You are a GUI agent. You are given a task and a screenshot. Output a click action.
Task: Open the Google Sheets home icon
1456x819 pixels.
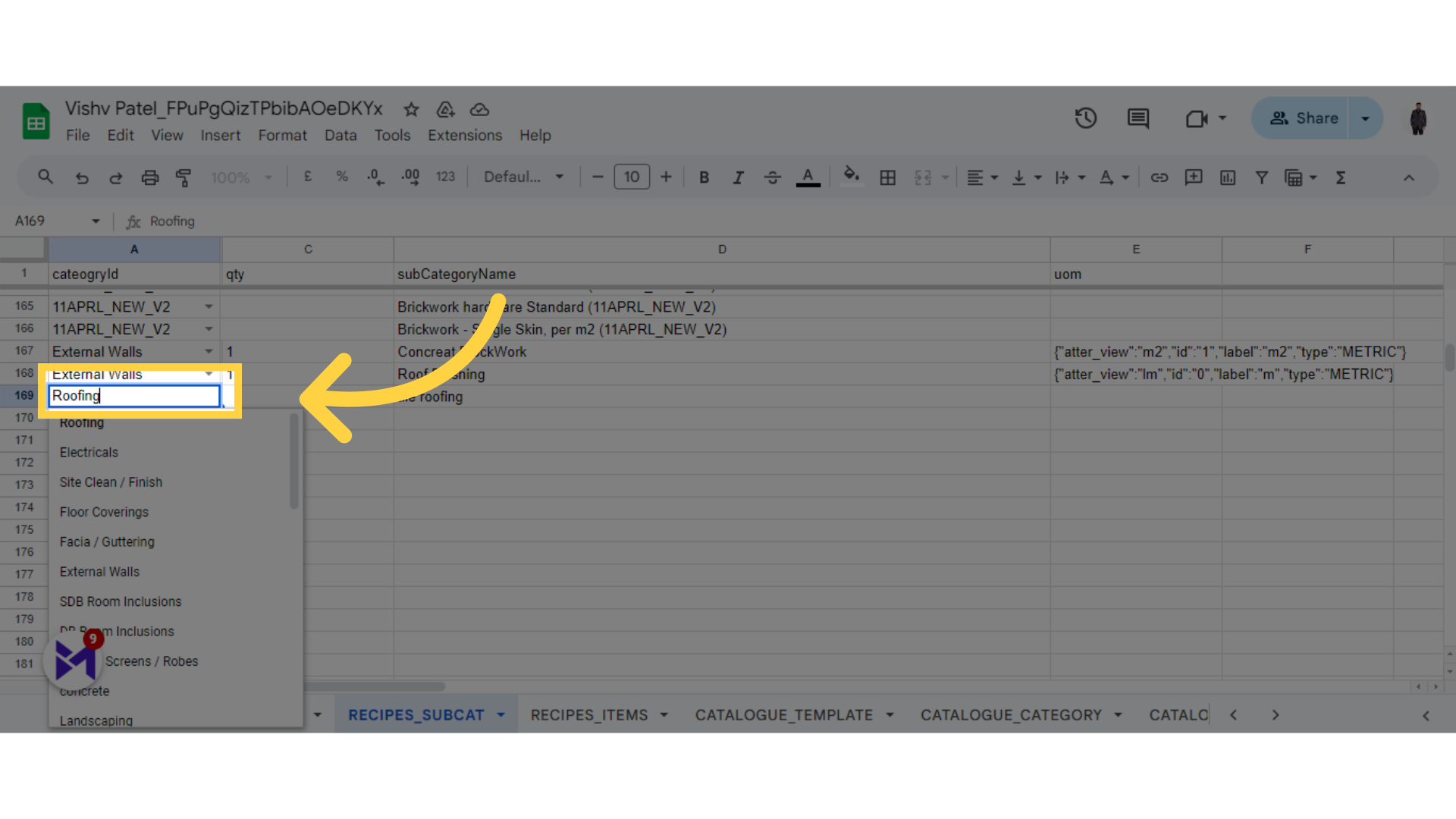tap(36, 121)
